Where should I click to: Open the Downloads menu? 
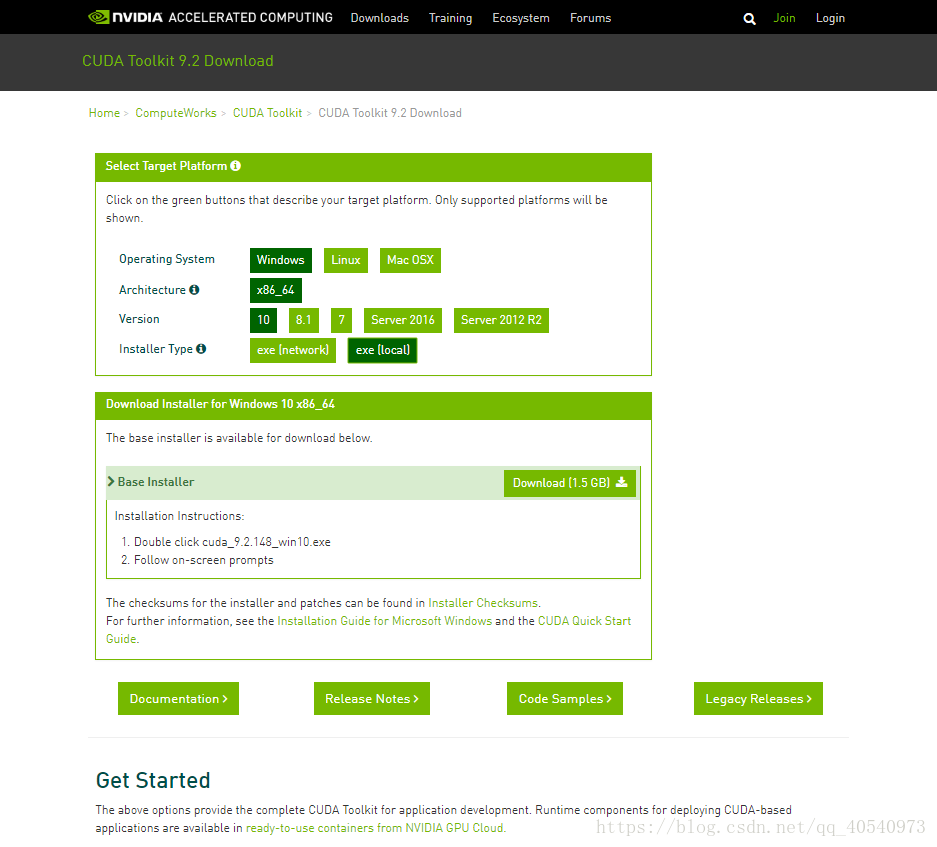click(379, 18)
